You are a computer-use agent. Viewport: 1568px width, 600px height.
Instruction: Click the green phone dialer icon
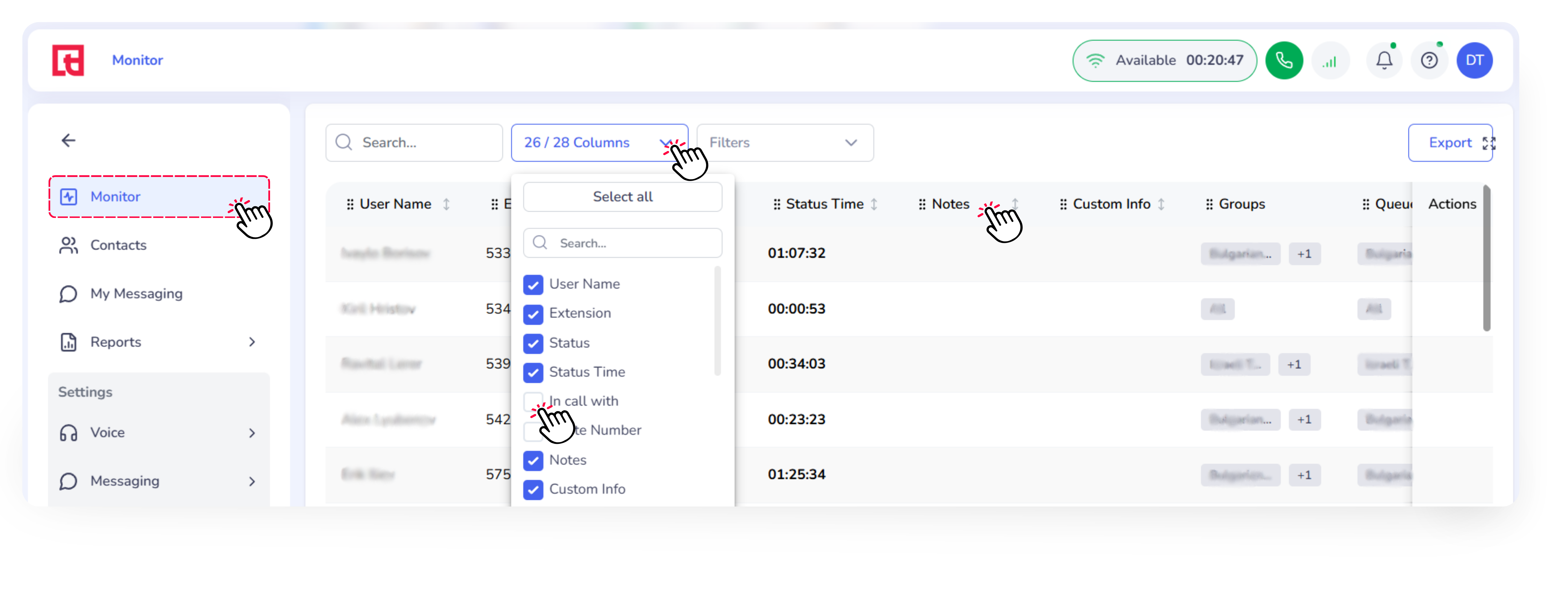(1284, 60)
